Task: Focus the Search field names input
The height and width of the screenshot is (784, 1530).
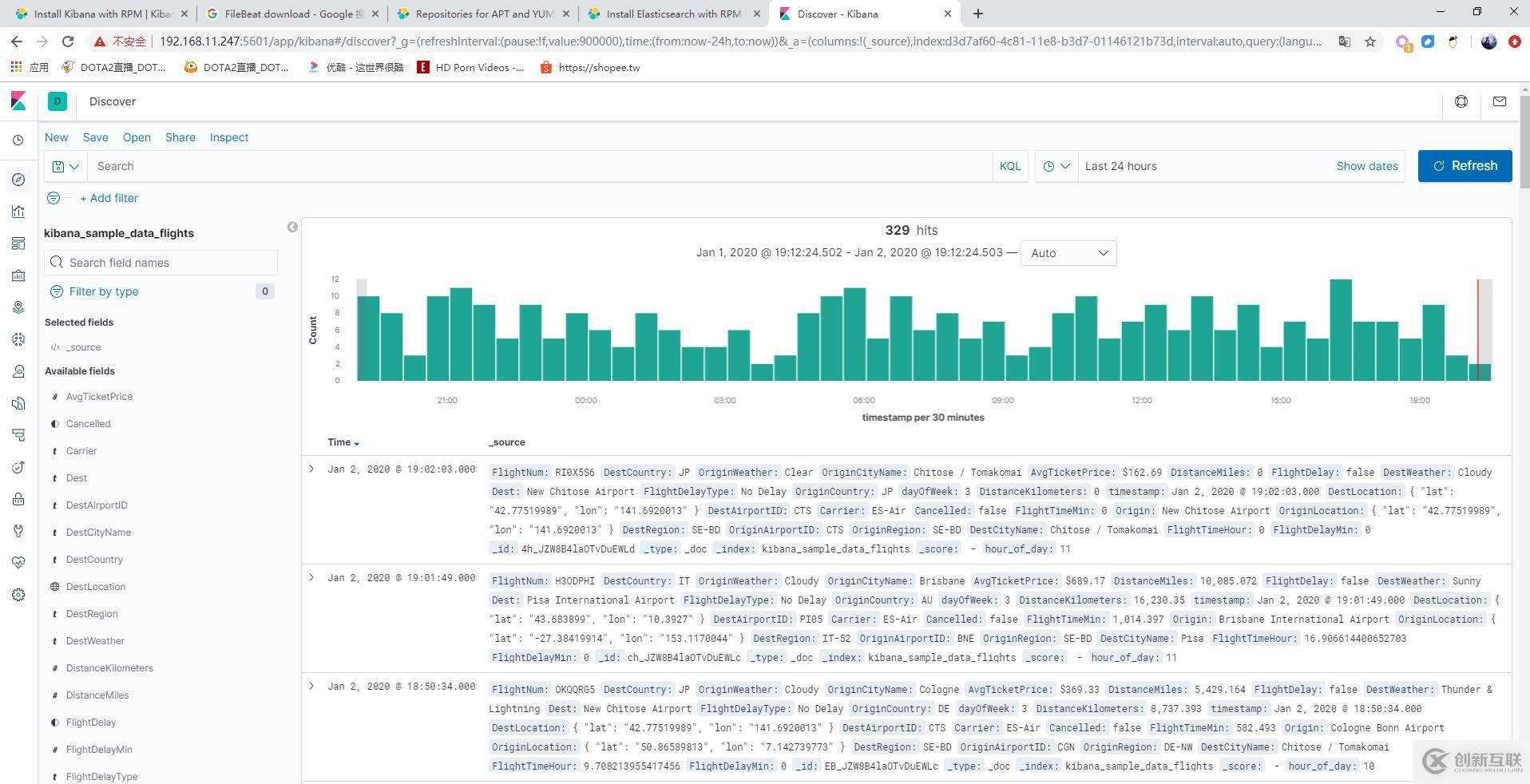Action: [168, 263]
